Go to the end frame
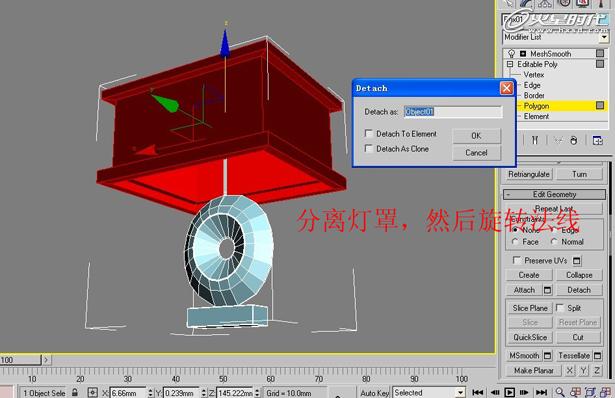 click(542, 392)
